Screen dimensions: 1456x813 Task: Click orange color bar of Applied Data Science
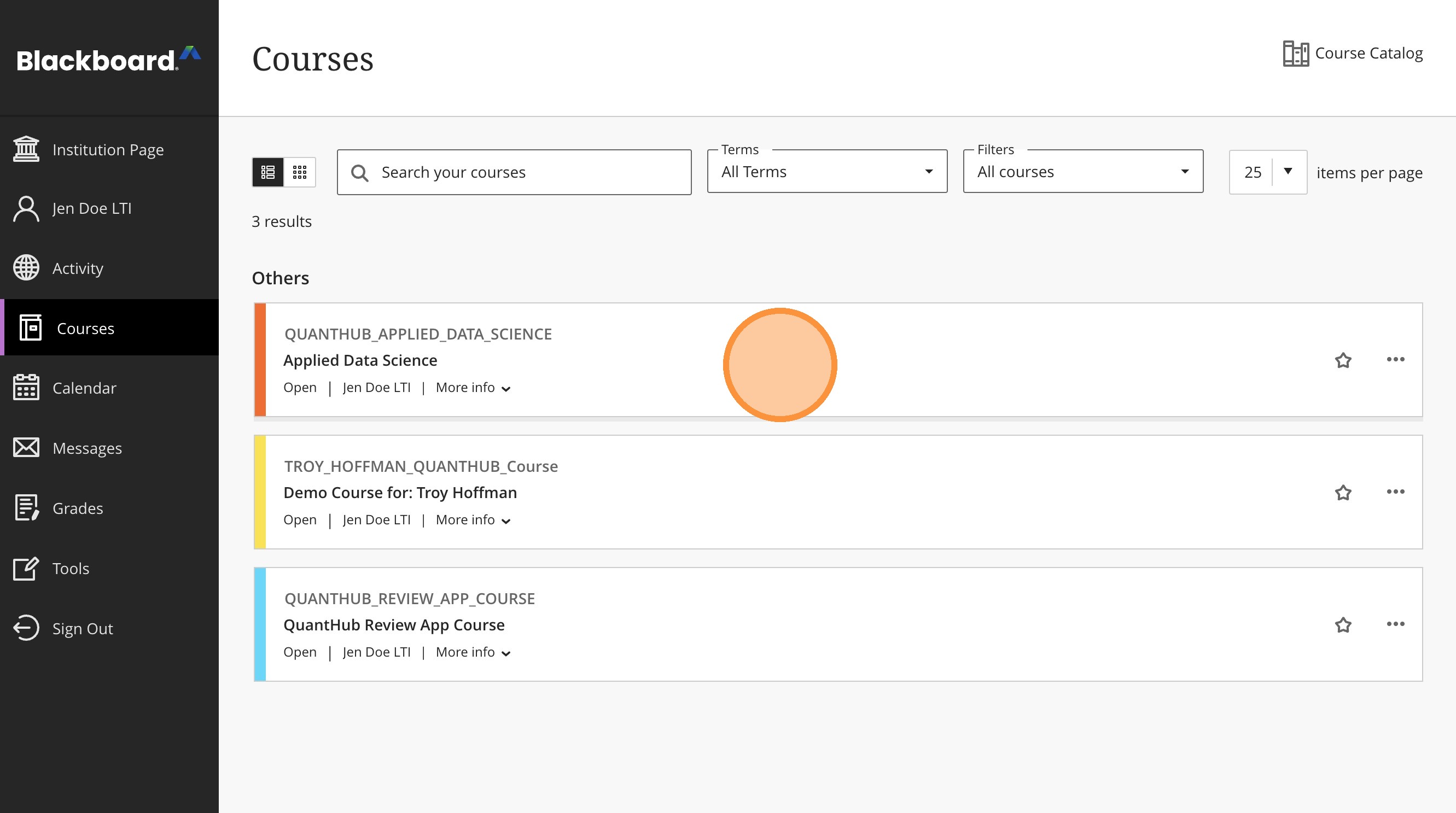point(260,360)
